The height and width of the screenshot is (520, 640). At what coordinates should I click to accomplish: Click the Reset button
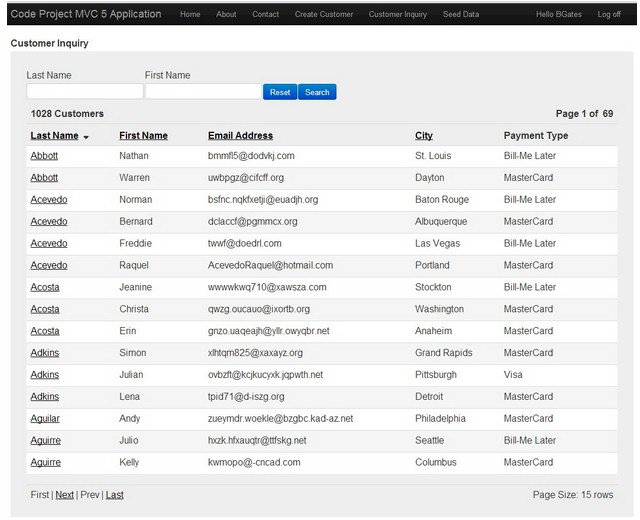tap(280, 92)
